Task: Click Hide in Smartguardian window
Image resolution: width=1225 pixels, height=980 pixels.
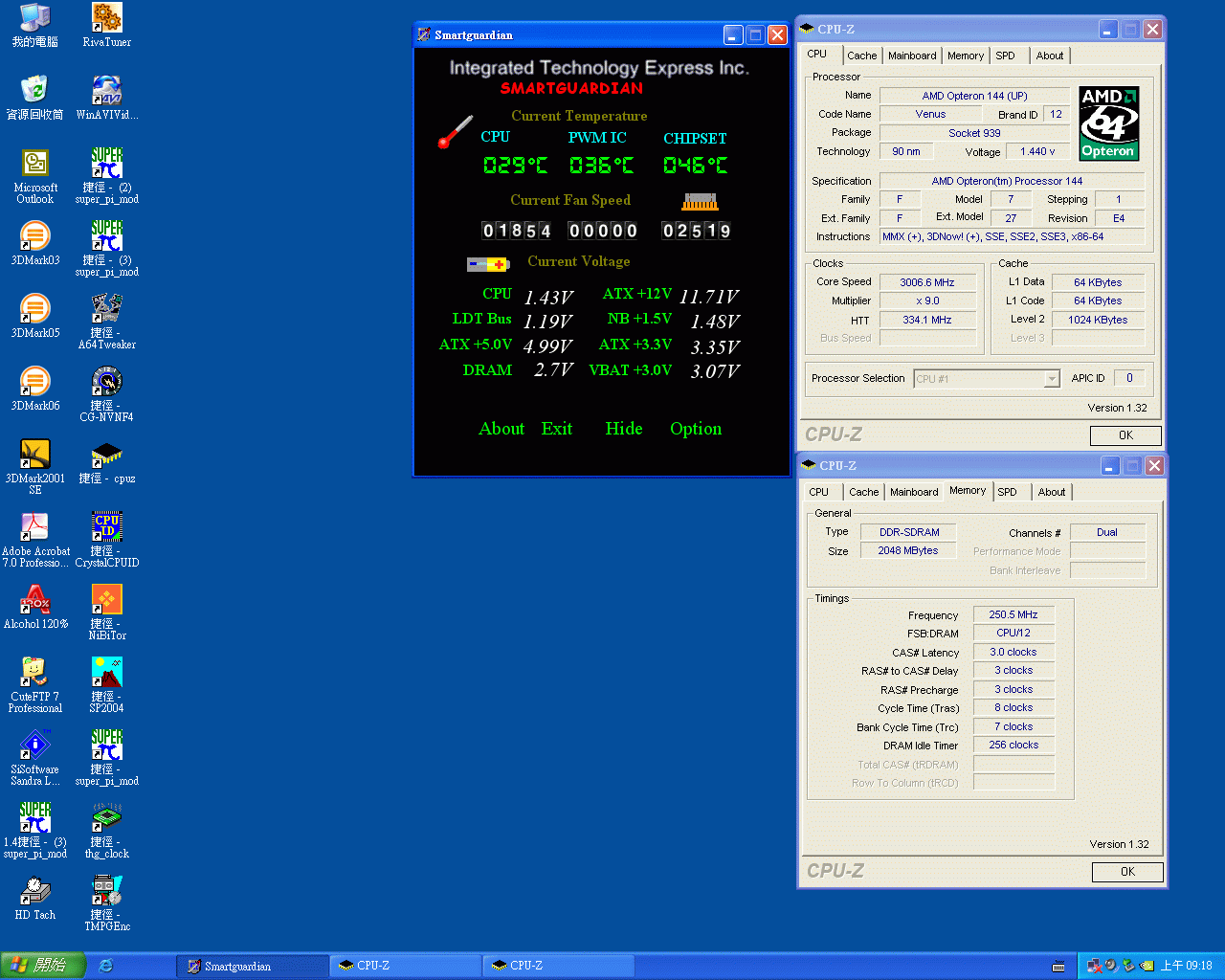Action: pyautogui.click(x=624, y=429)
